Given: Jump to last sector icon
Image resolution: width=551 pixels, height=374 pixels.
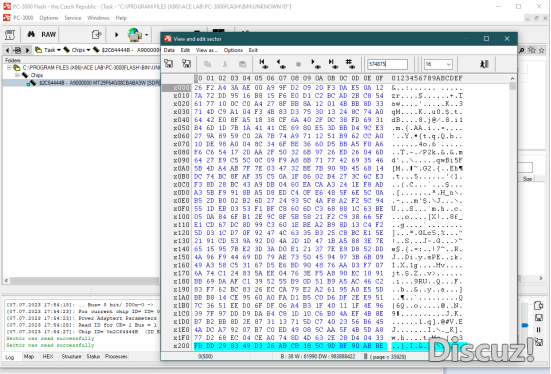Looking at the screenshot, I should (x=332, y=64).
